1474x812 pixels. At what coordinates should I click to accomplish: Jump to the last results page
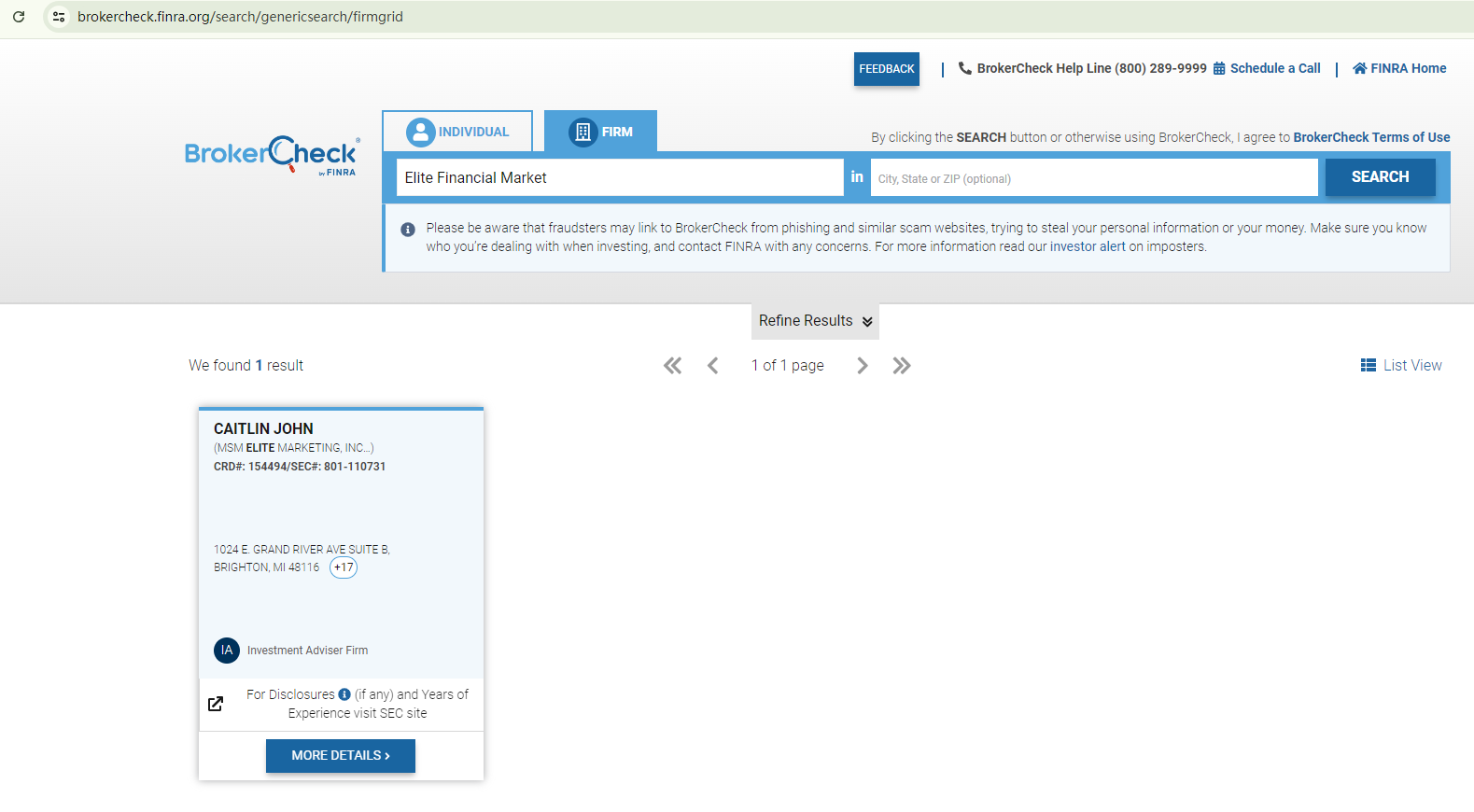902,366
